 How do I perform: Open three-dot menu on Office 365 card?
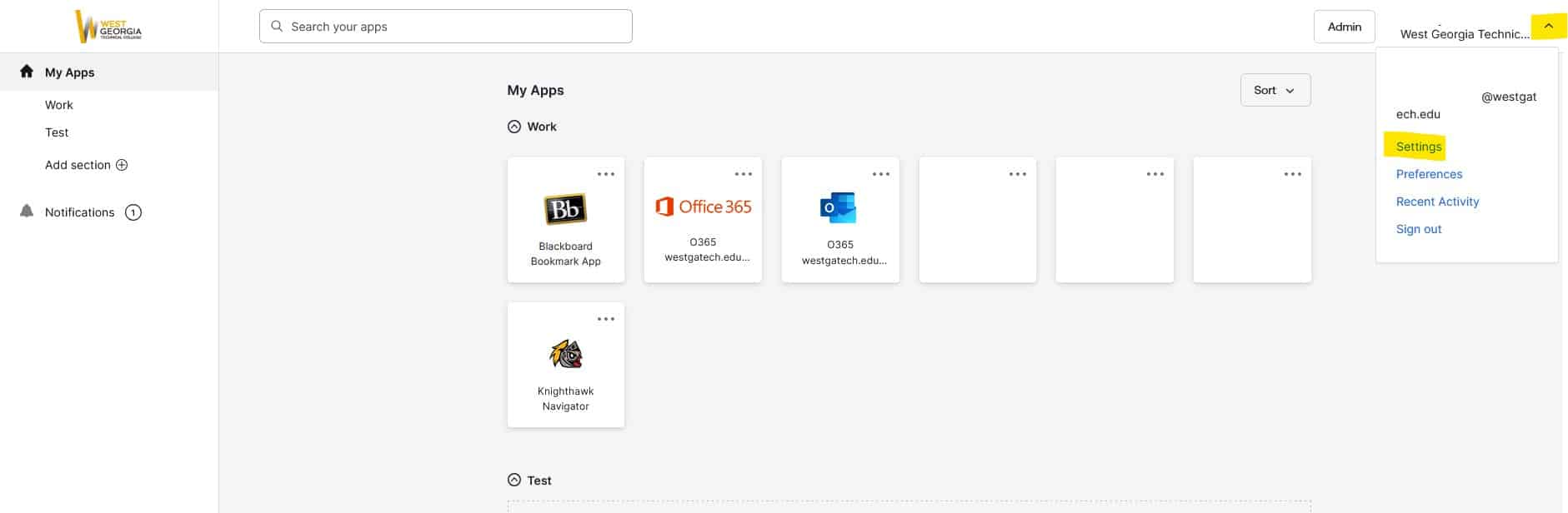744,174
